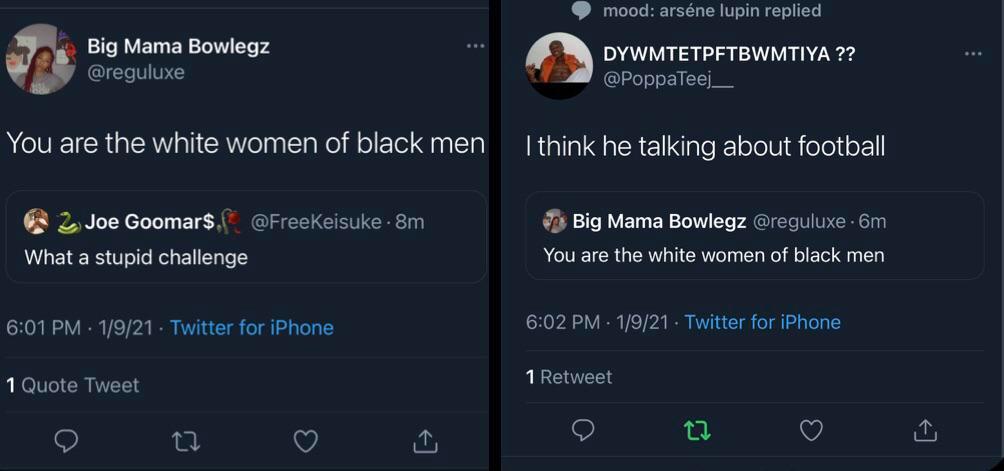Open more options for DYWMTETPFTBWMTIYA tweet
Viewport: 1004px width, 471px height.
click(973, 54)
